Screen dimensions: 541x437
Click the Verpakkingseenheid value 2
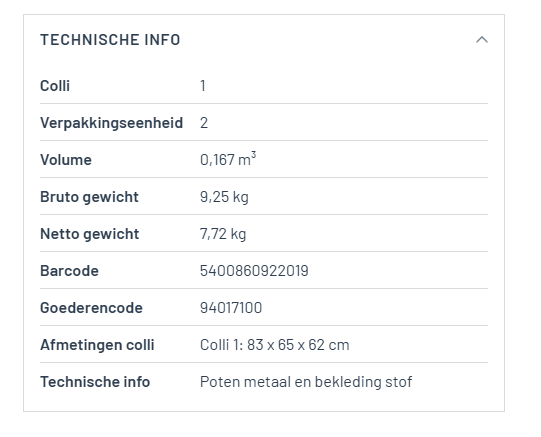(204, 123)
